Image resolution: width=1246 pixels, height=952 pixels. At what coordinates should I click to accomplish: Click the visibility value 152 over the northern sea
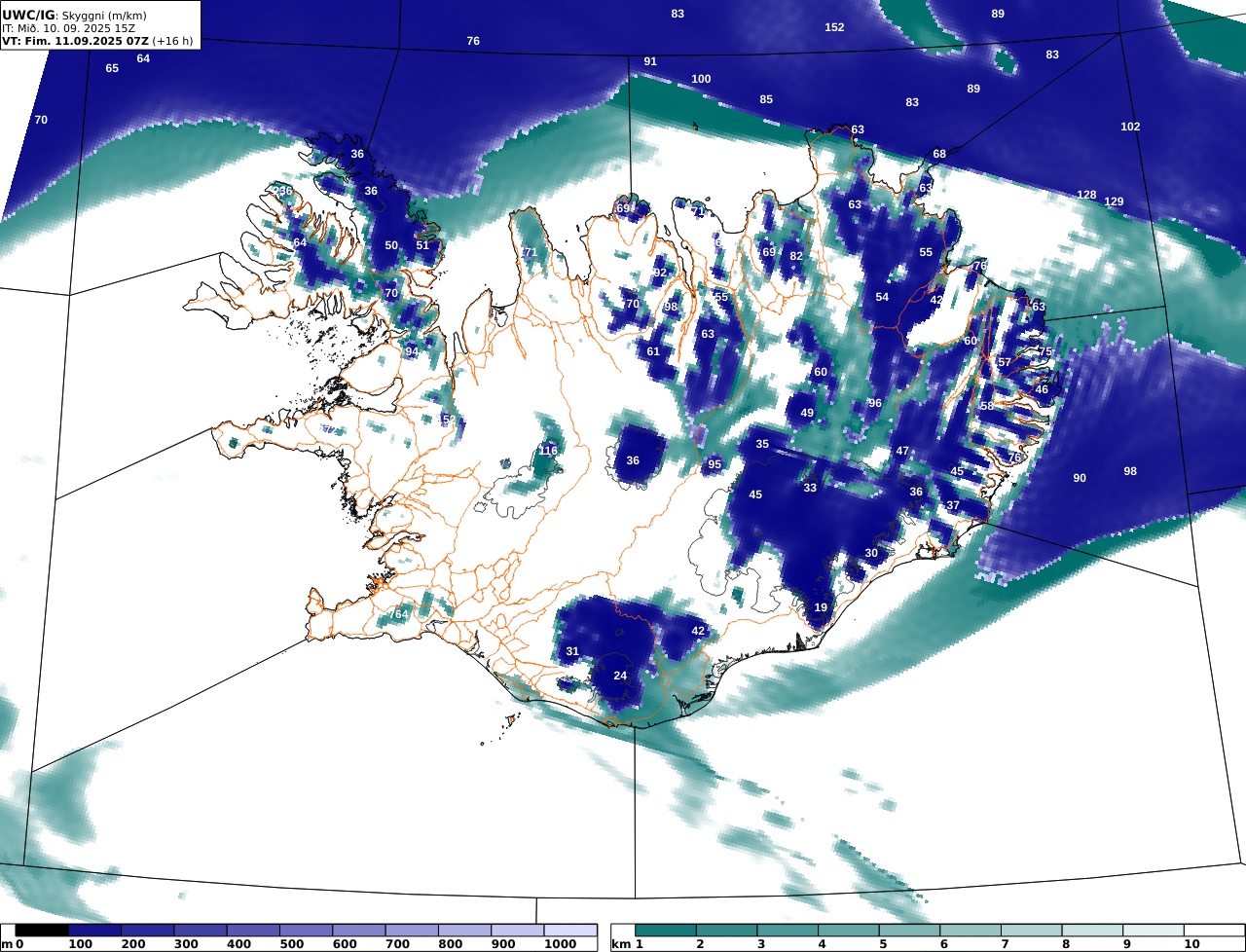(x=834, y=27)
